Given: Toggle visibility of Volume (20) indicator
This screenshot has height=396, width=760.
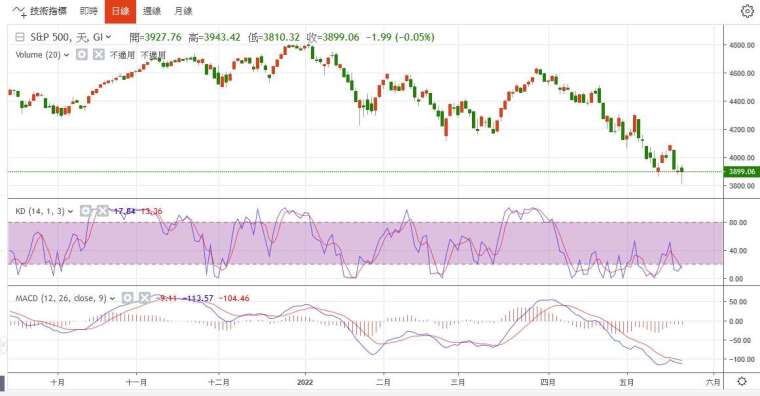Looking at the screenshot, I should click(82, 54).
